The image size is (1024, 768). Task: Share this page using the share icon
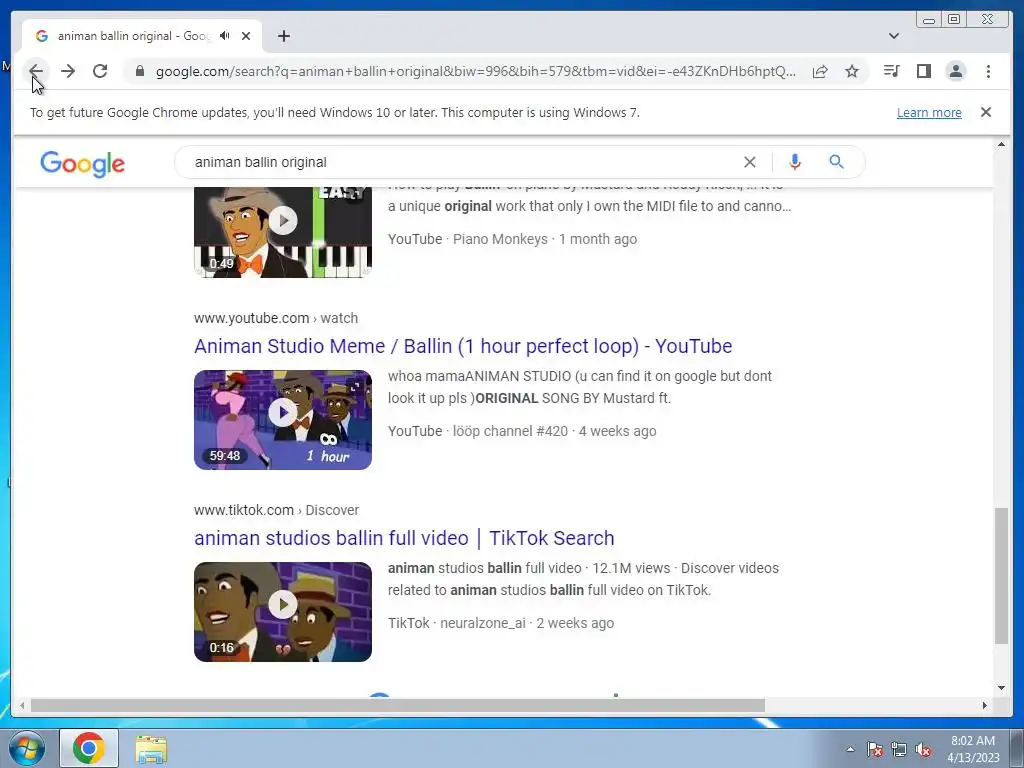(x=820, y=71)
